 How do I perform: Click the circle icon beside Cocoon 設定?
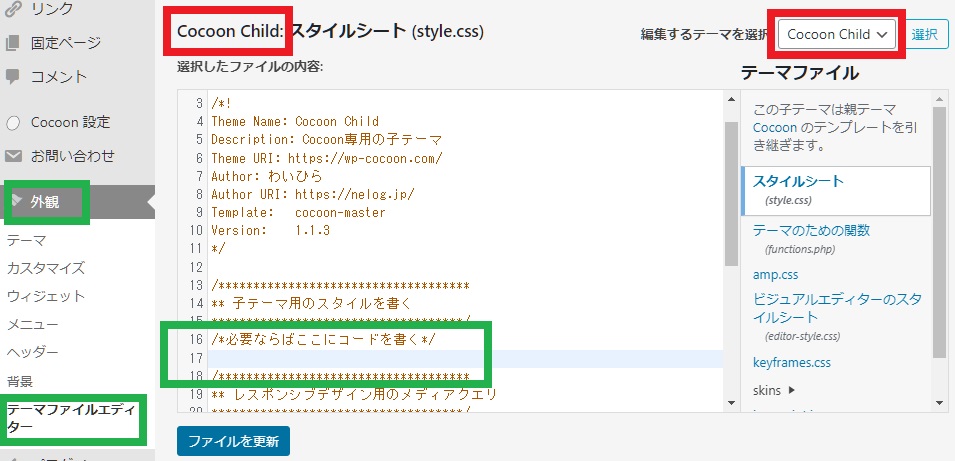(x=13, y=123)
